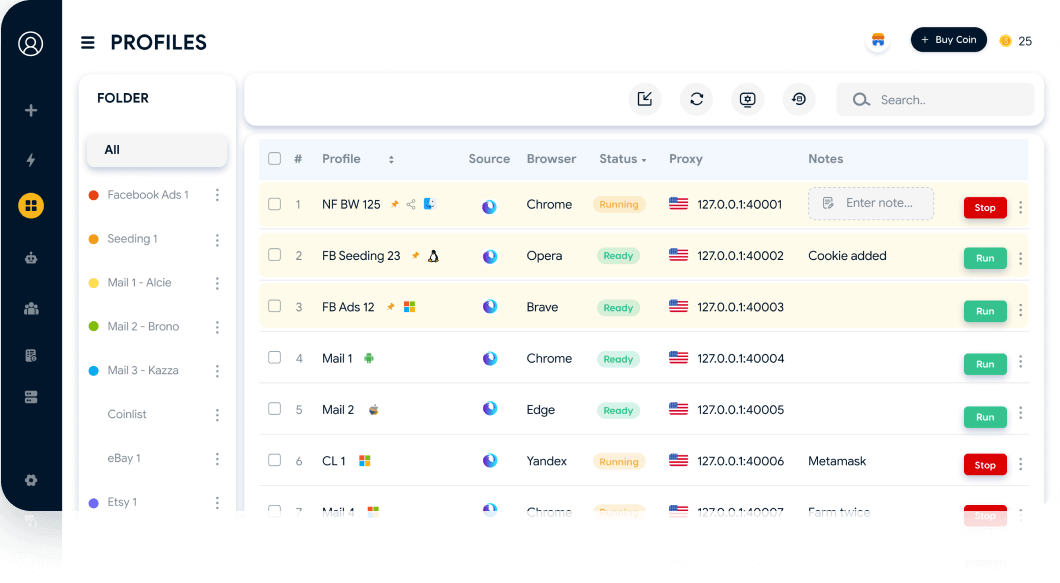
Task: Check the box for CL 1 profile
Action: click(x=274, y=461)
